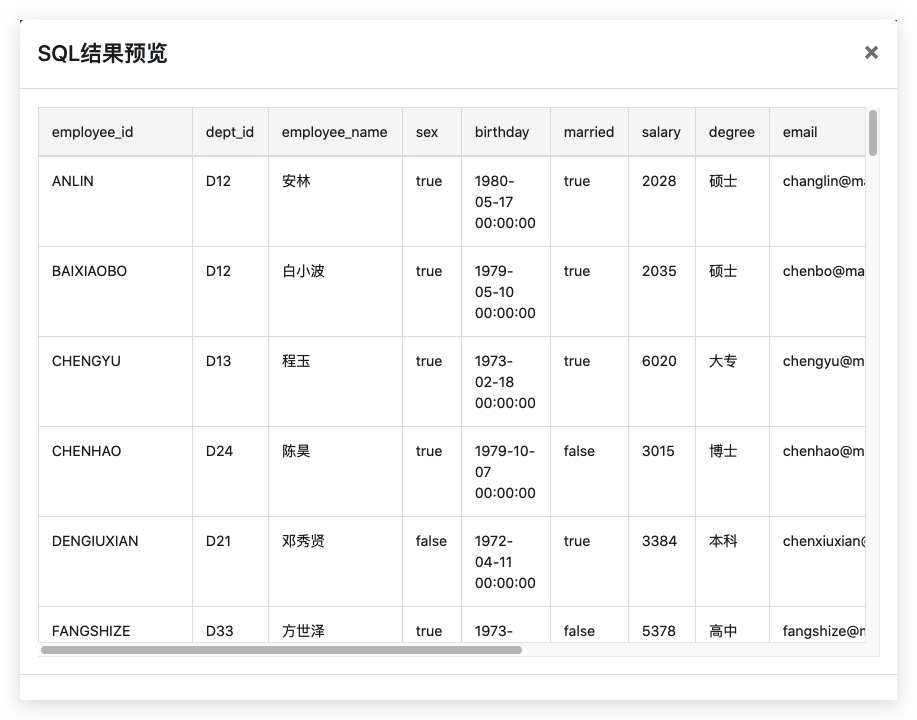Click the D13 dept_id cell
This screenshot has width=917, height=720.
click(x=230, y=382)
